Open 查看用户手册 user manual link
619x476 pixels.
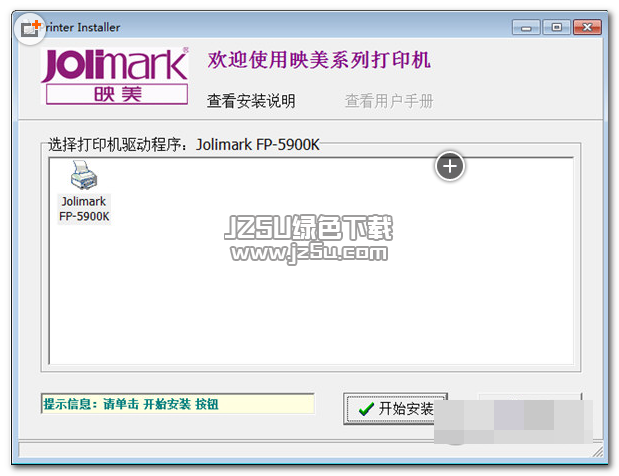389,101
